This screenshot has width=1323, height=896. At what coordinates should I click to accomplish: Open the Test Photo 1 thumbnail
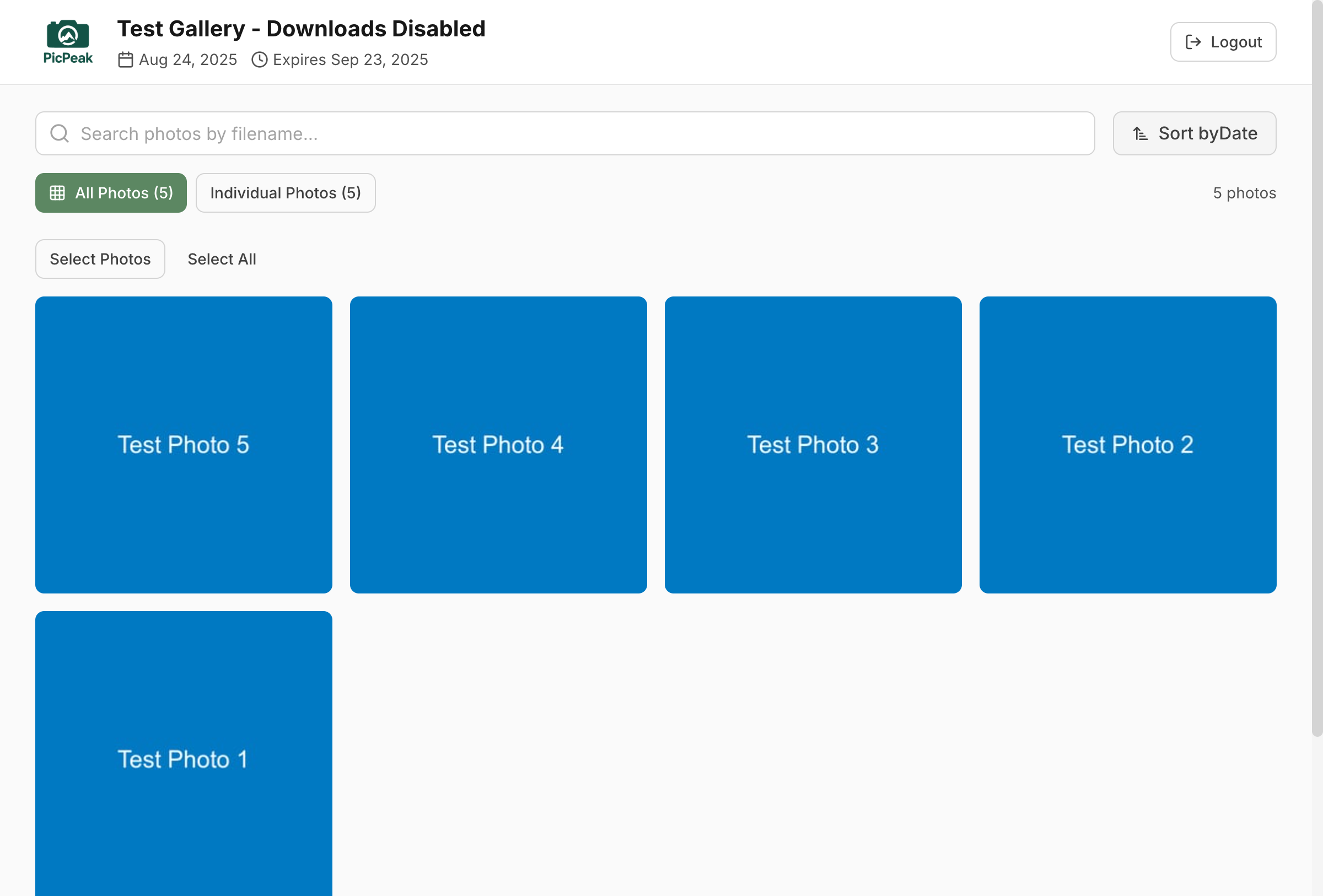(184, 754)
